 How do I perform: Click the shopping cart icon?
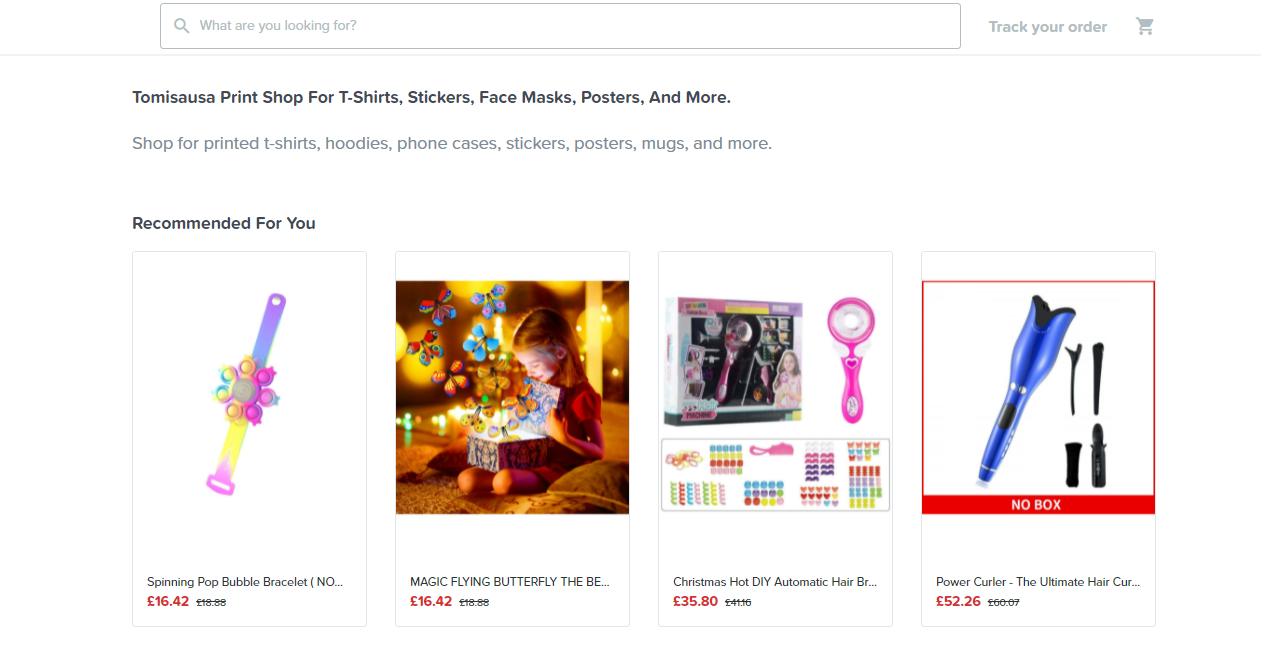click(1145, 27)
